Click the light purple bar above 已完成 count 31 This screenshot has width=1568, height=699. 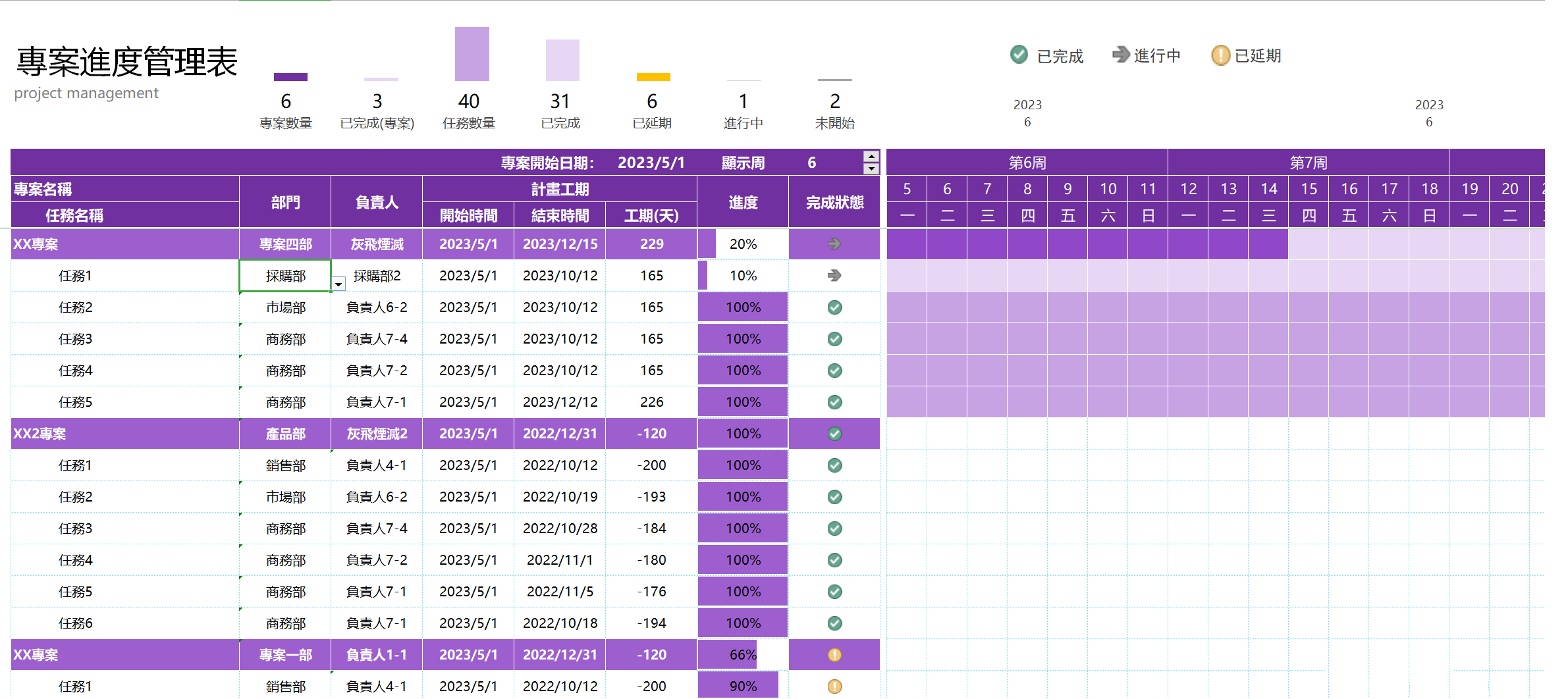click(562, 60)
